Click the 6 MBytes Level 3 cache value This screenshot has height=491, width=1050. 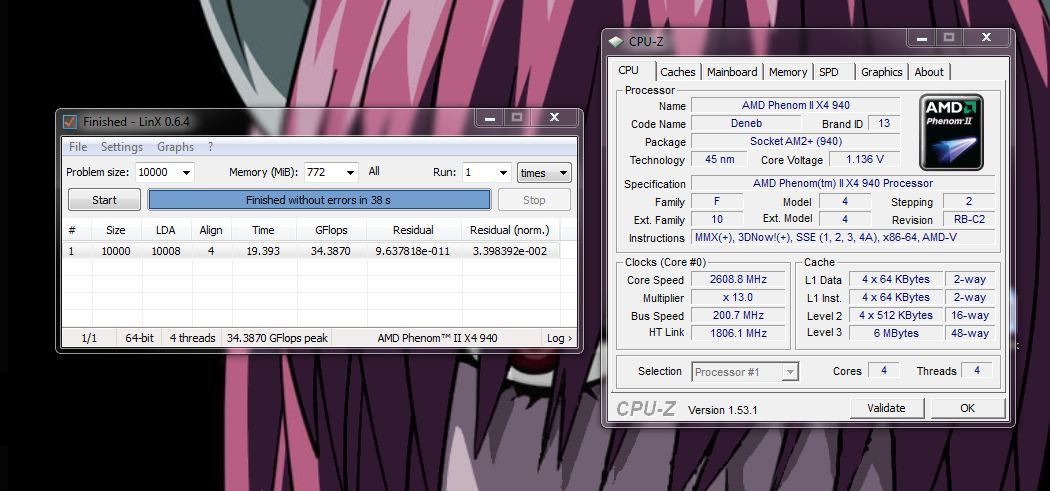click(897, 333)
